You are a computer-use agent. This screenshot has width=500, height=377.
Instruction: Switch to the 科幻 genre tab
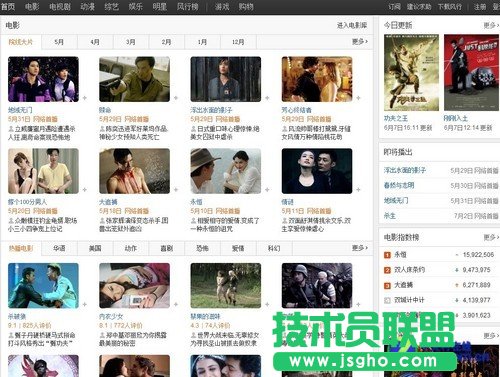click(274, 248)
